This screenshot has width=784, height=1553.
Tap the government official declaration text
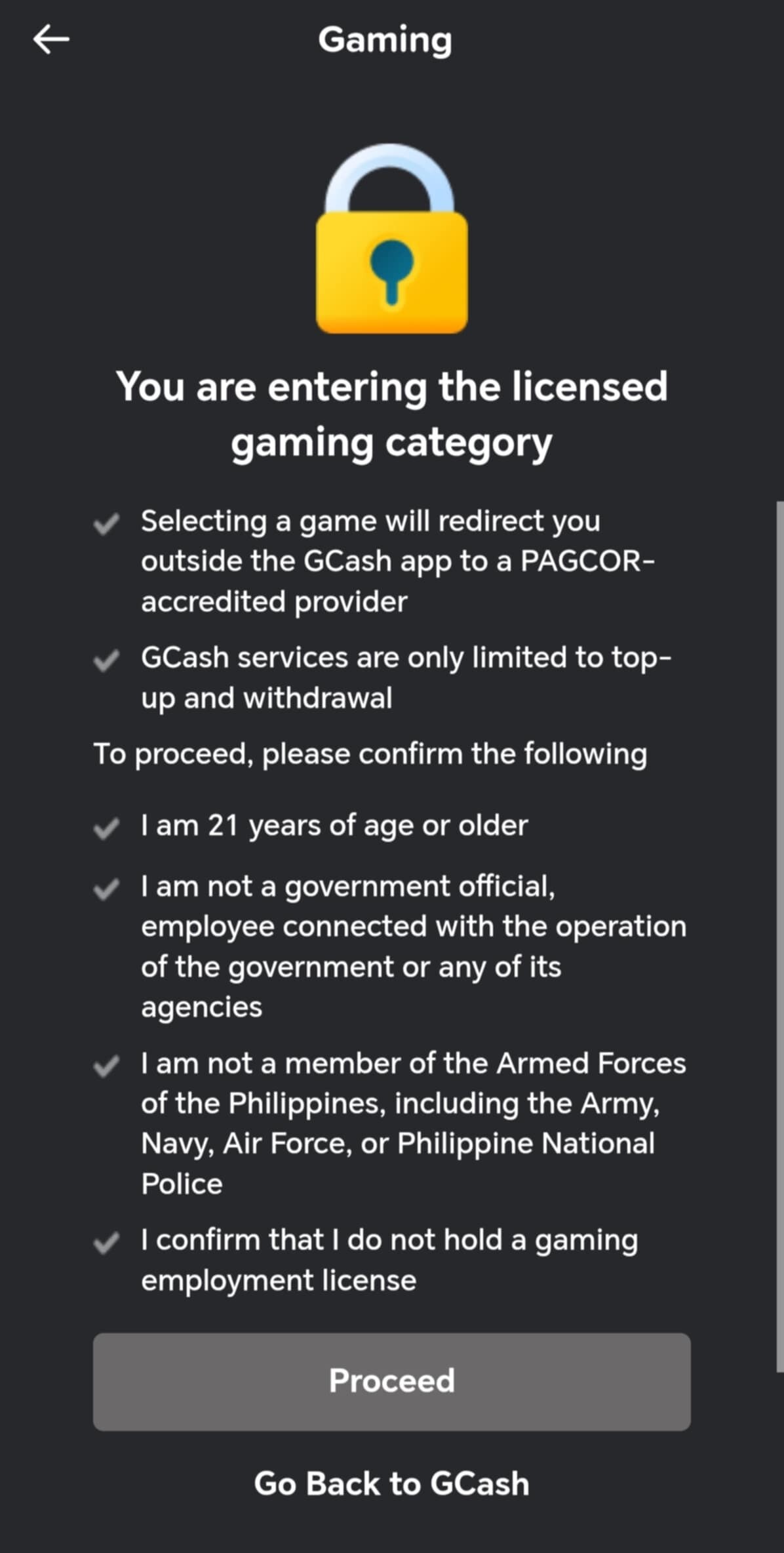(x=414, y=946)
